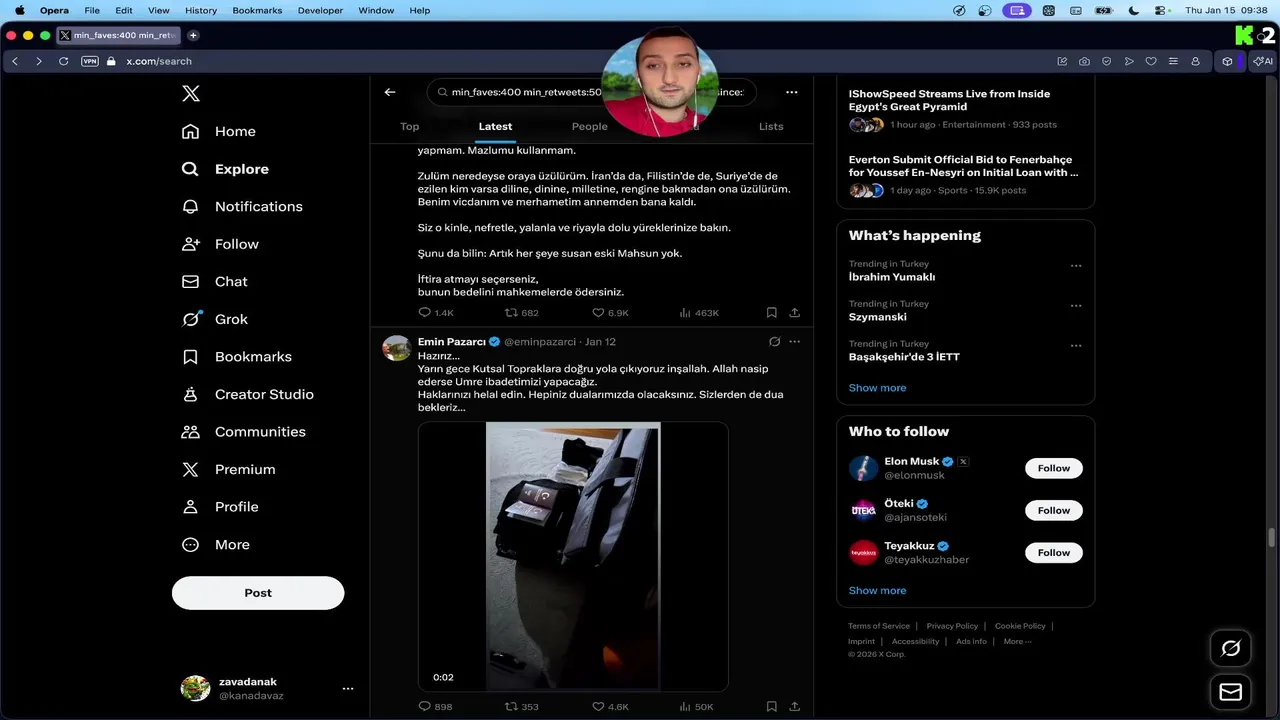Open Bookmarks menu in macOS menu bar
This screenshot has width=1280, height=720.
(257, 10)
